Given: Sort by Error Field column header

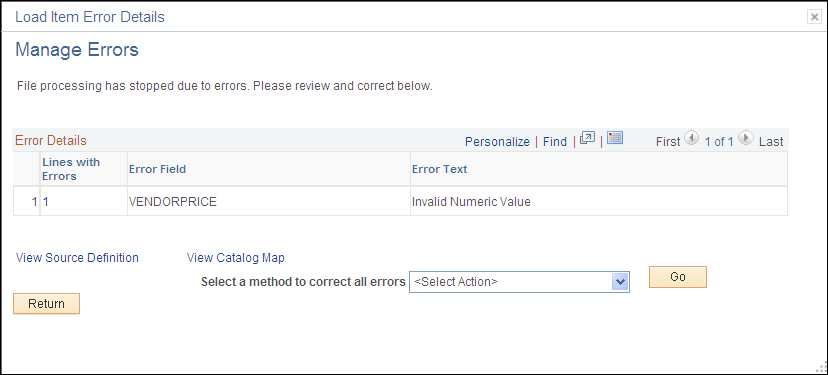Looking at the screenshot, I should 157,169.
